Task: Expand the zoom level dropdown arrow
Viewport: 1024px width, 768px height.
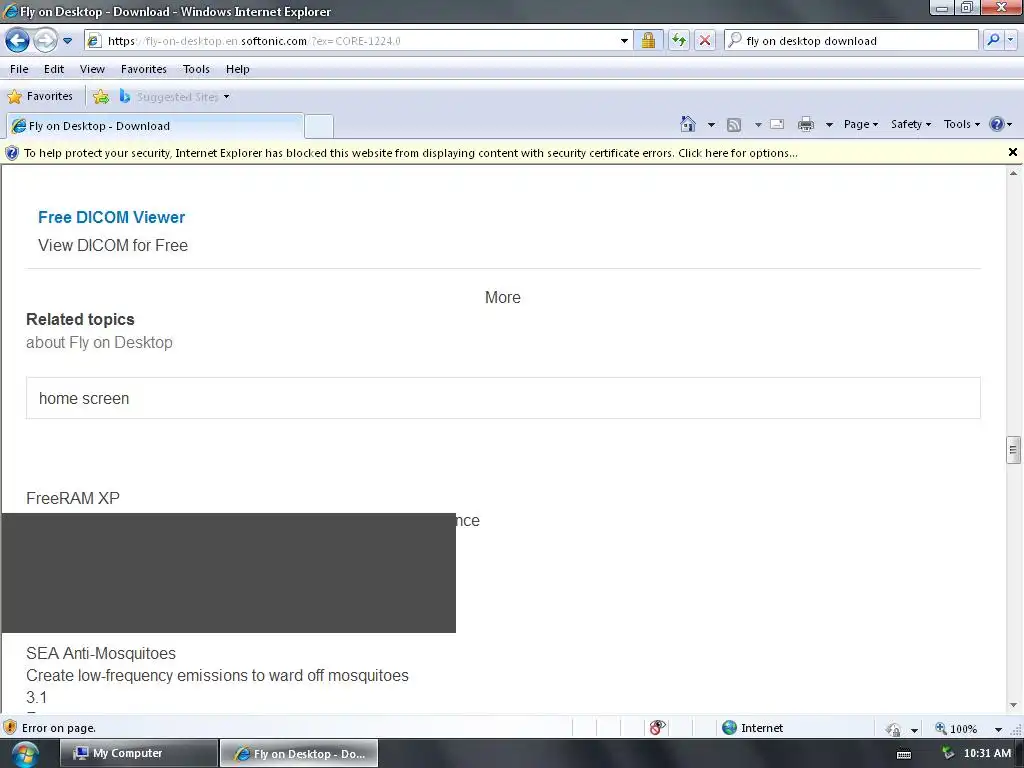Action: point(998,729)
